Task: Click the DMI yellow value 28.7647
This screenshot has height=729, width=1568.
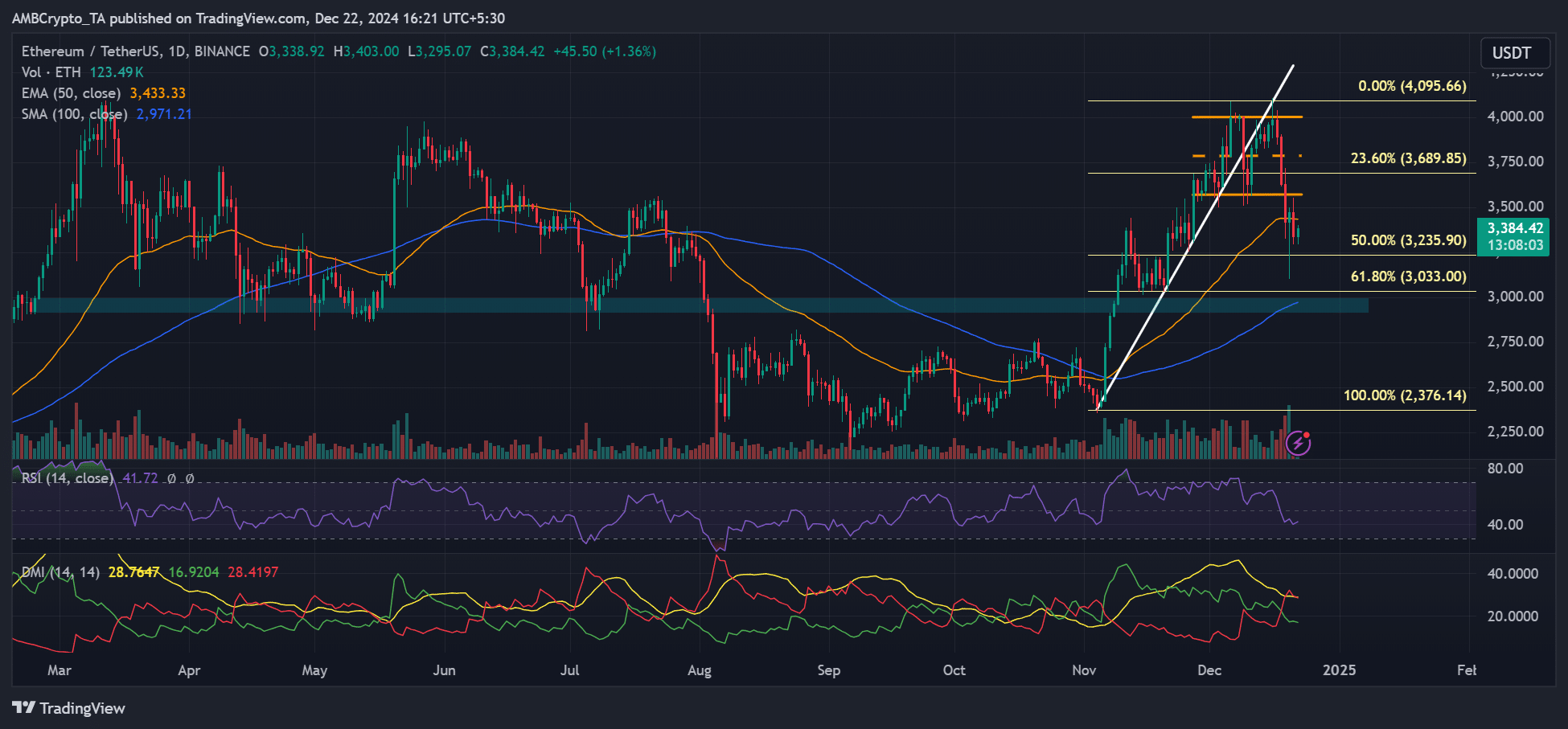Action: pos(134,572)
